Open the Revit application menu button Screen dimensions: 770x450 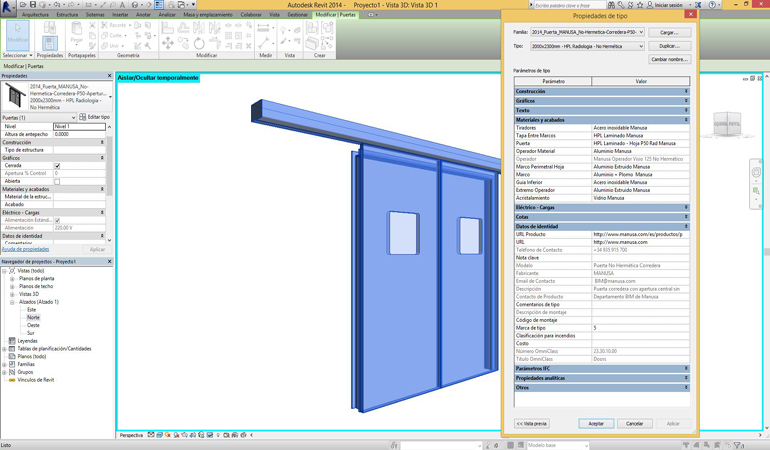pyautogui.click(x=7, y=8)
